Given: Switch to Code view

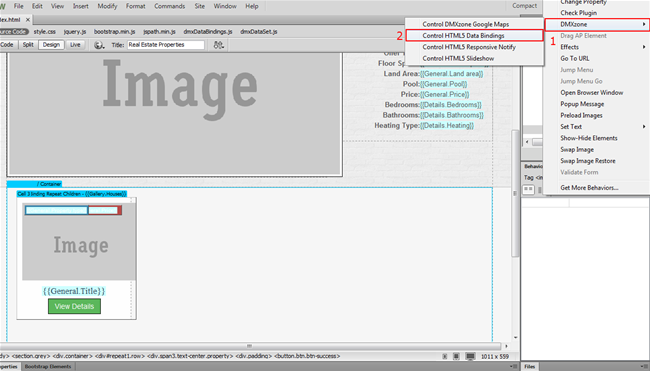Looking at the screenshot, I should [7, 45].
